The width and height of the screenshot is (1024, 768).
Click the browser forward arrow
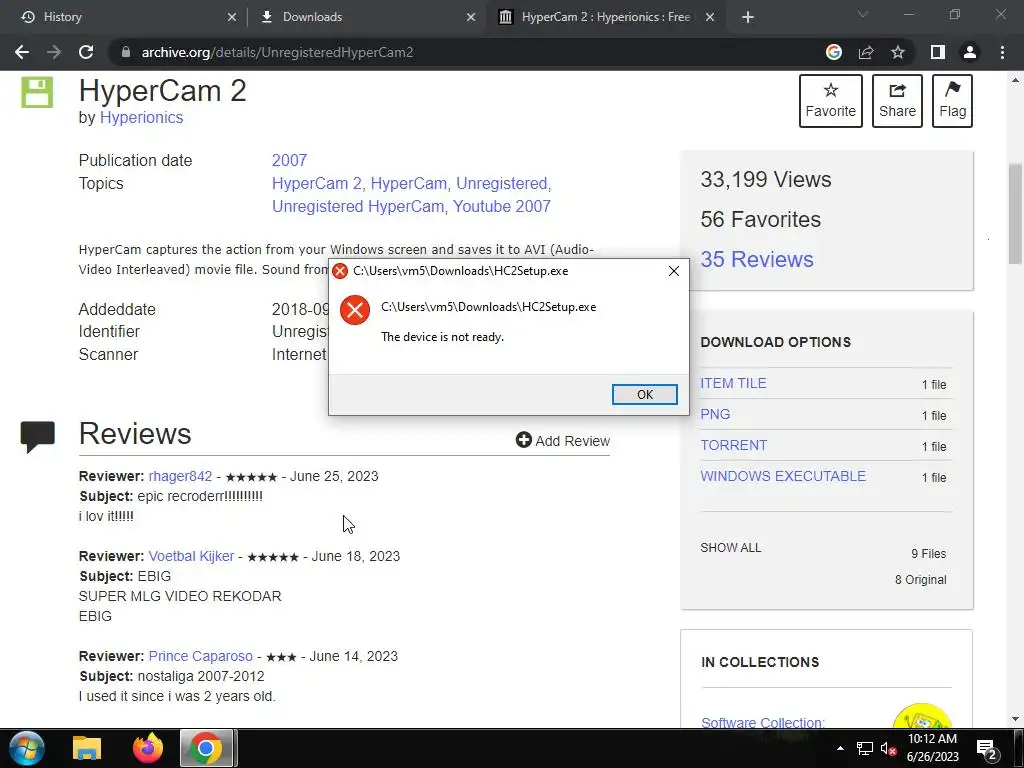[54, 52]
